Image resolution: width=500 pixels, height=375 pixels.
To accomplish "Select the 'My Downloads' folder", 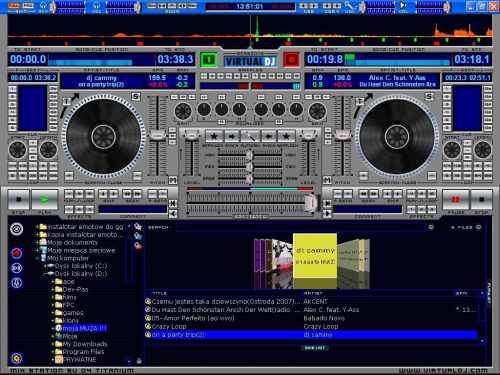I will 85,344.
